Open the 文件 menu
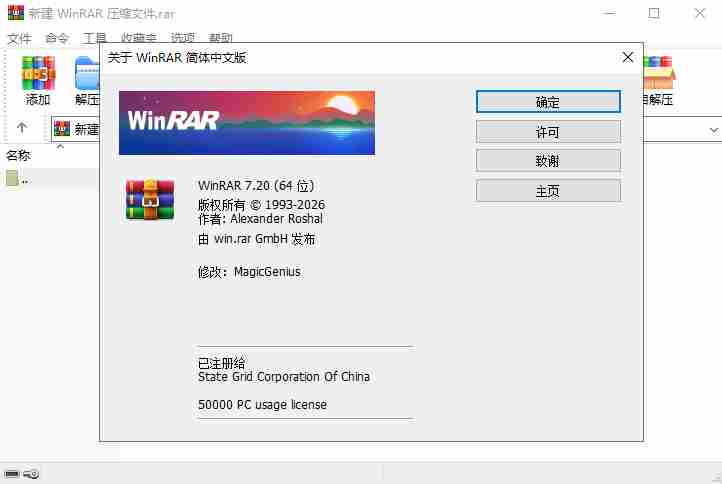The width and height of the screenshot is (722, 484). (x=19, y=38)
